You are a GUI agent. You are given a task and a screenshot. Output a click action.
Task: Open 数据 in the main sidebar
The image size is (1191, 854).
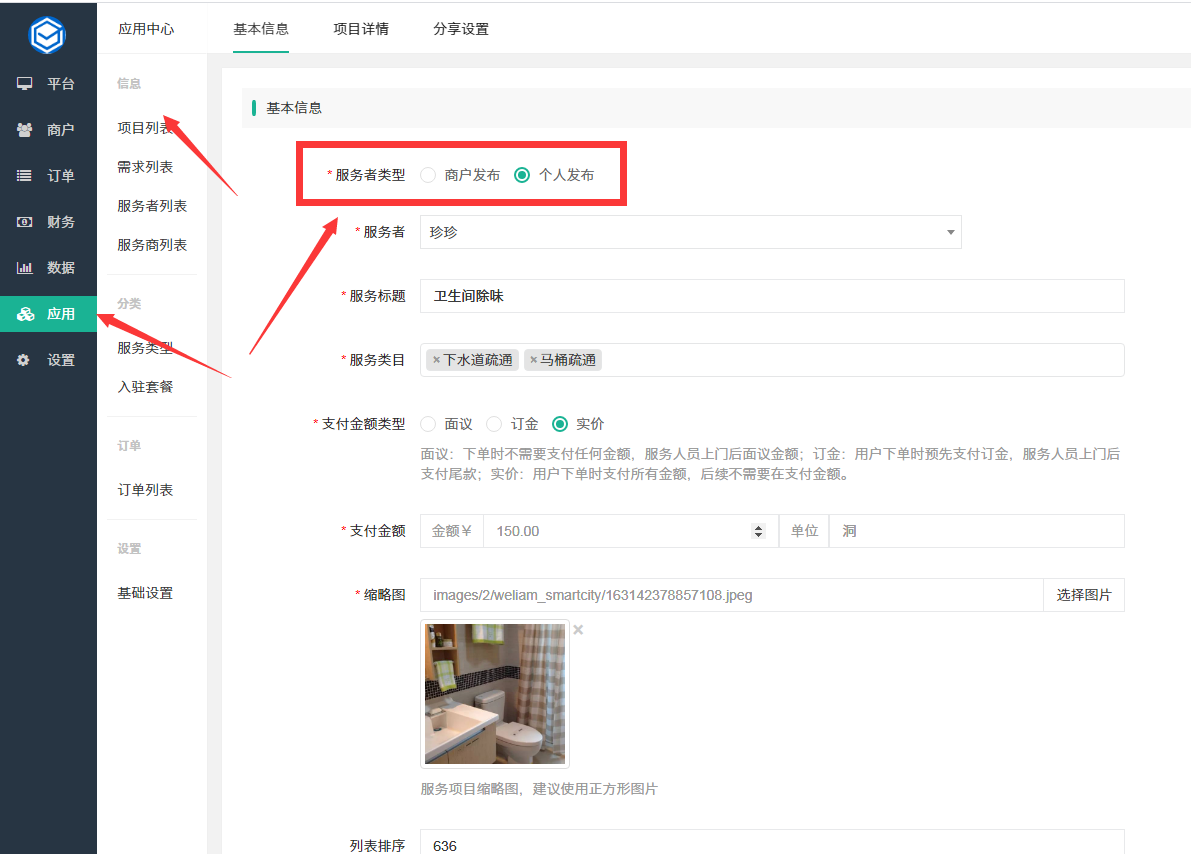[49, 267]
